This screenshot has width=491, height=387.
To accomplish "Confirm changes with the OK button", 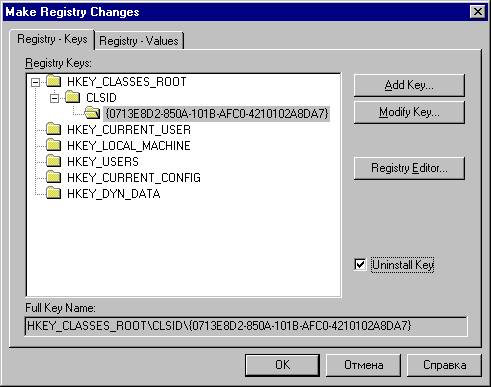I will (x=282, y=365).
